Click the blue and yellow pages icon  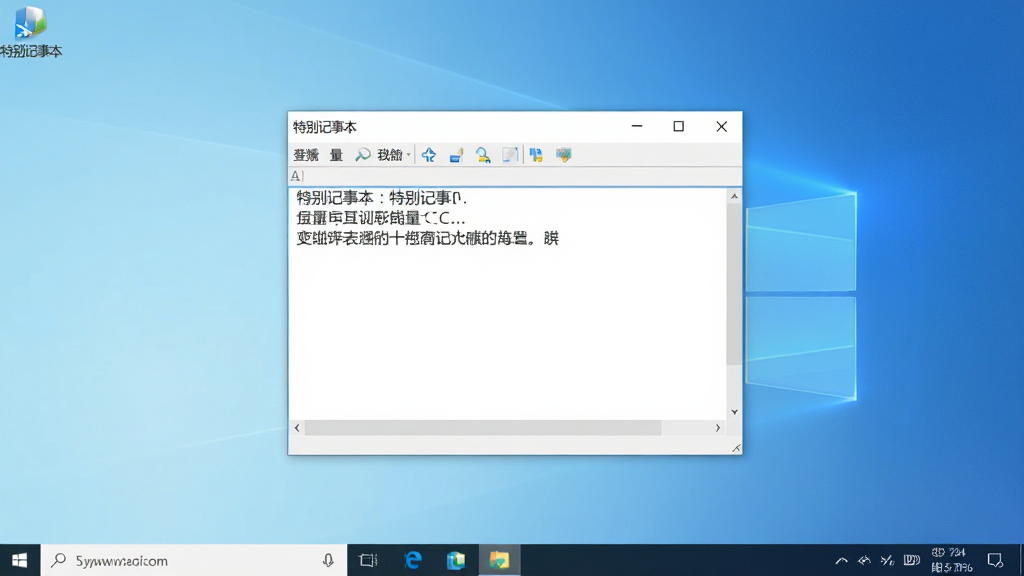(x=536, y=155)
